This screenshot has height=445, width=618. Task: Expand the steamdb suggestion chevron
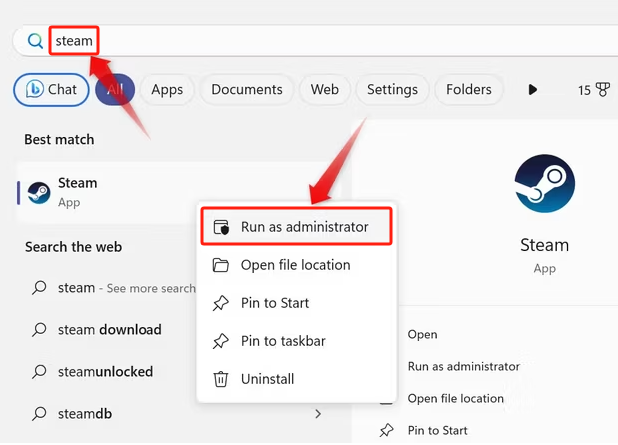[318, 414]
